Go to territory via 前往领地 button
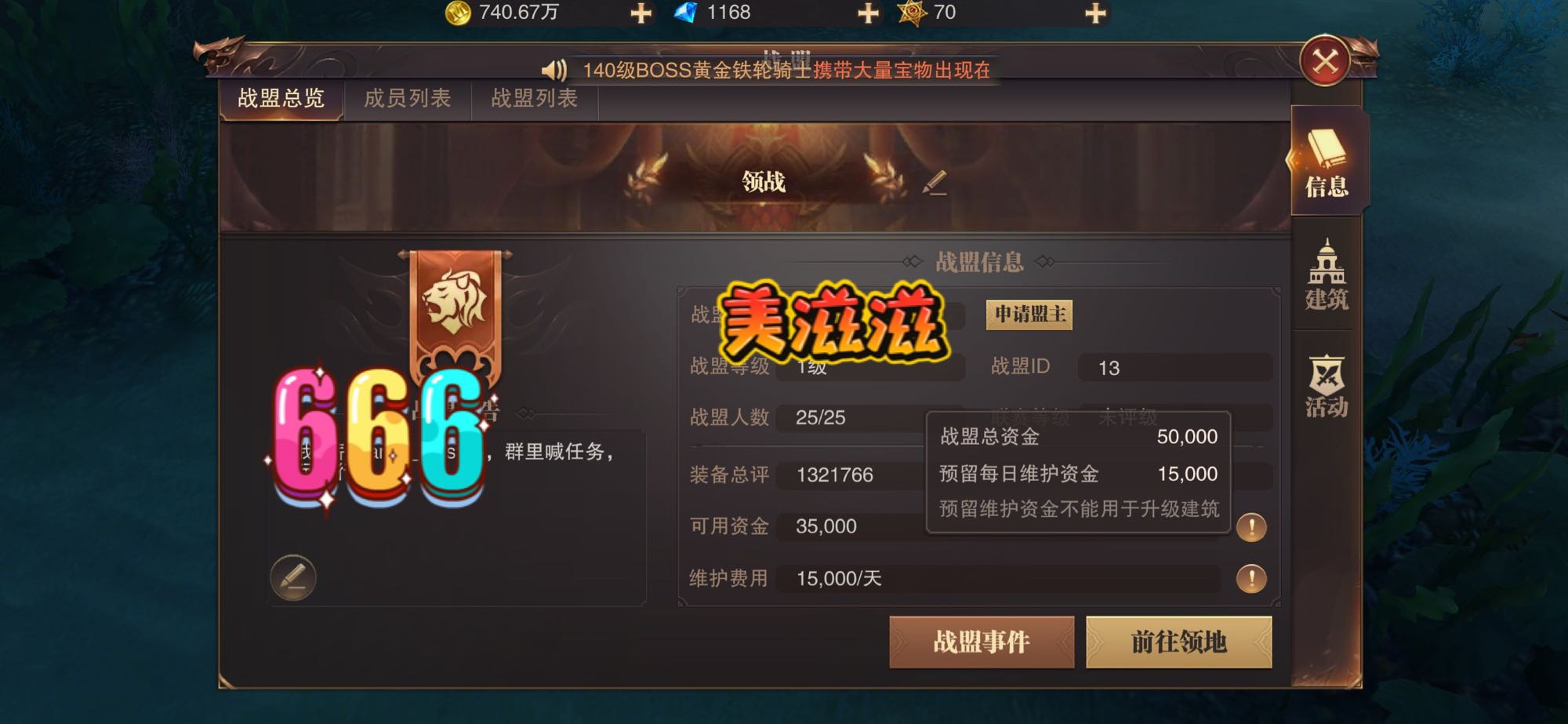 point(1178,642)
